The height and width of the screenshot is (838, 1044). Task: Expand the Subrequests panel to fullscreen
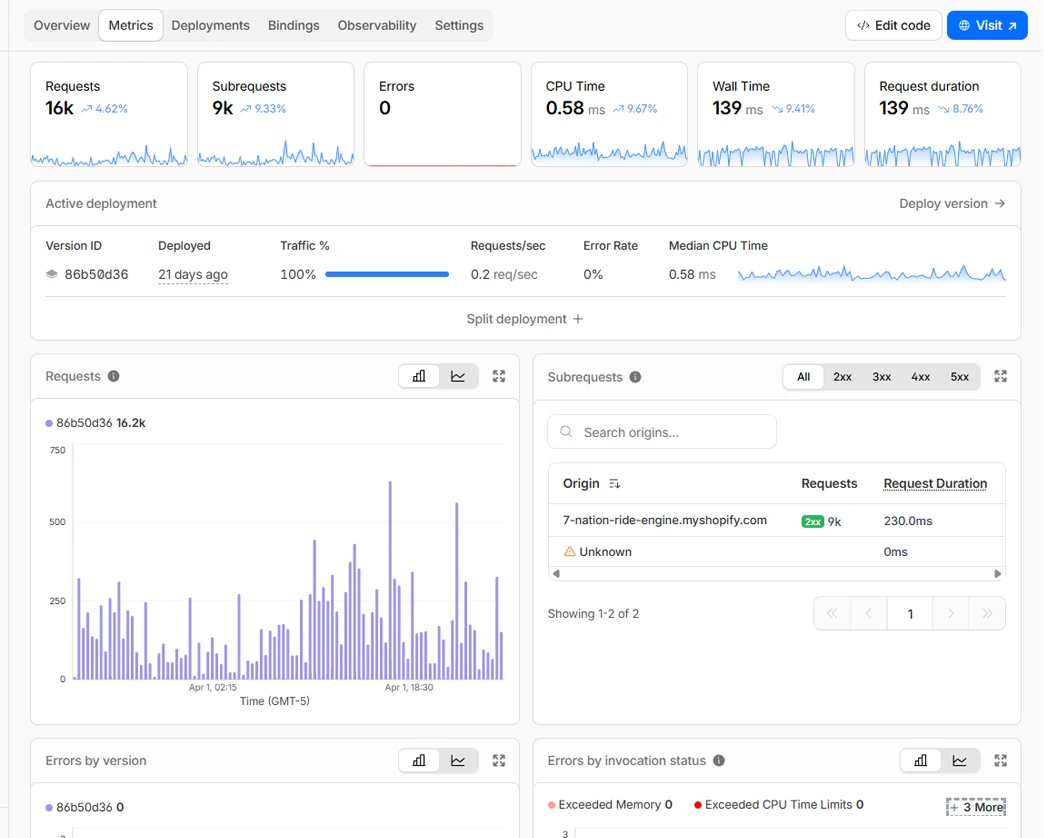coord(1000,377)
